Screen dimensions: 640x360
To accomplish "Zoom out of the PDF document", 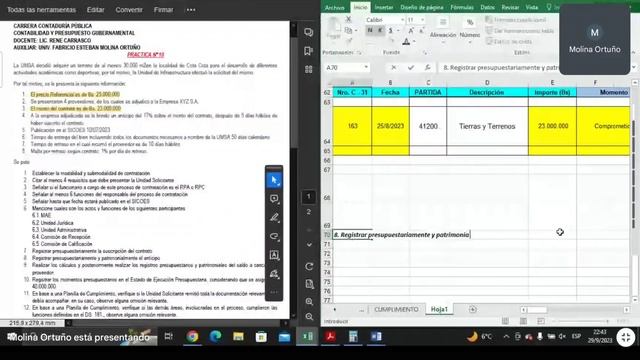I will coord(309,317).
